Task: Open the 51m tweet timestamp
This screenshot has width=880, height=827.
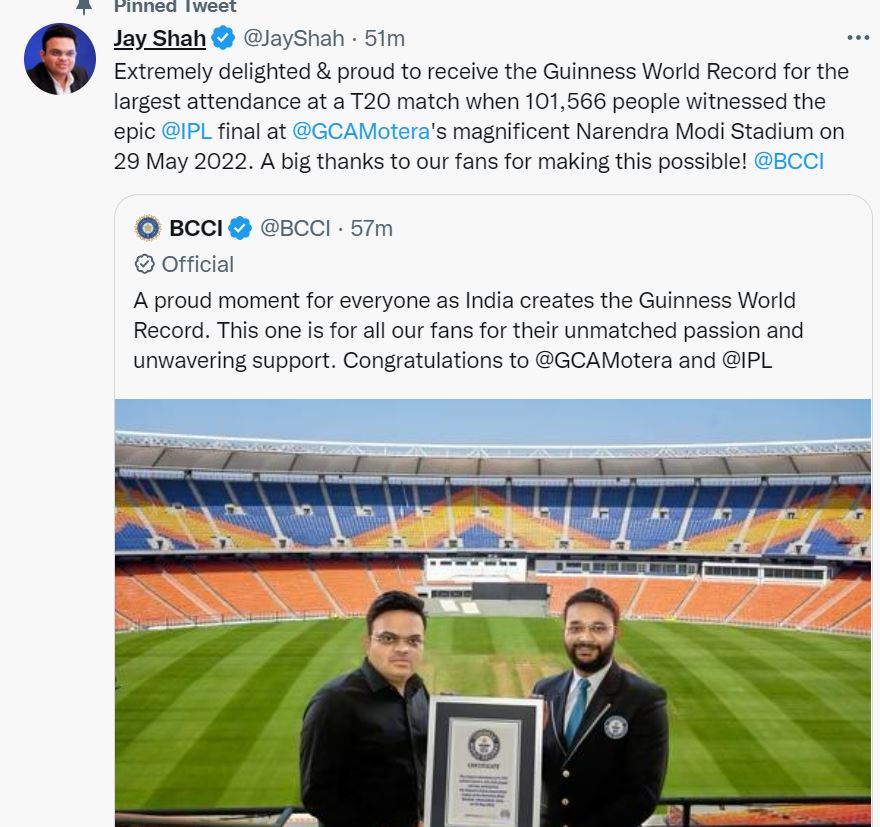Action: tap(384, 39)
